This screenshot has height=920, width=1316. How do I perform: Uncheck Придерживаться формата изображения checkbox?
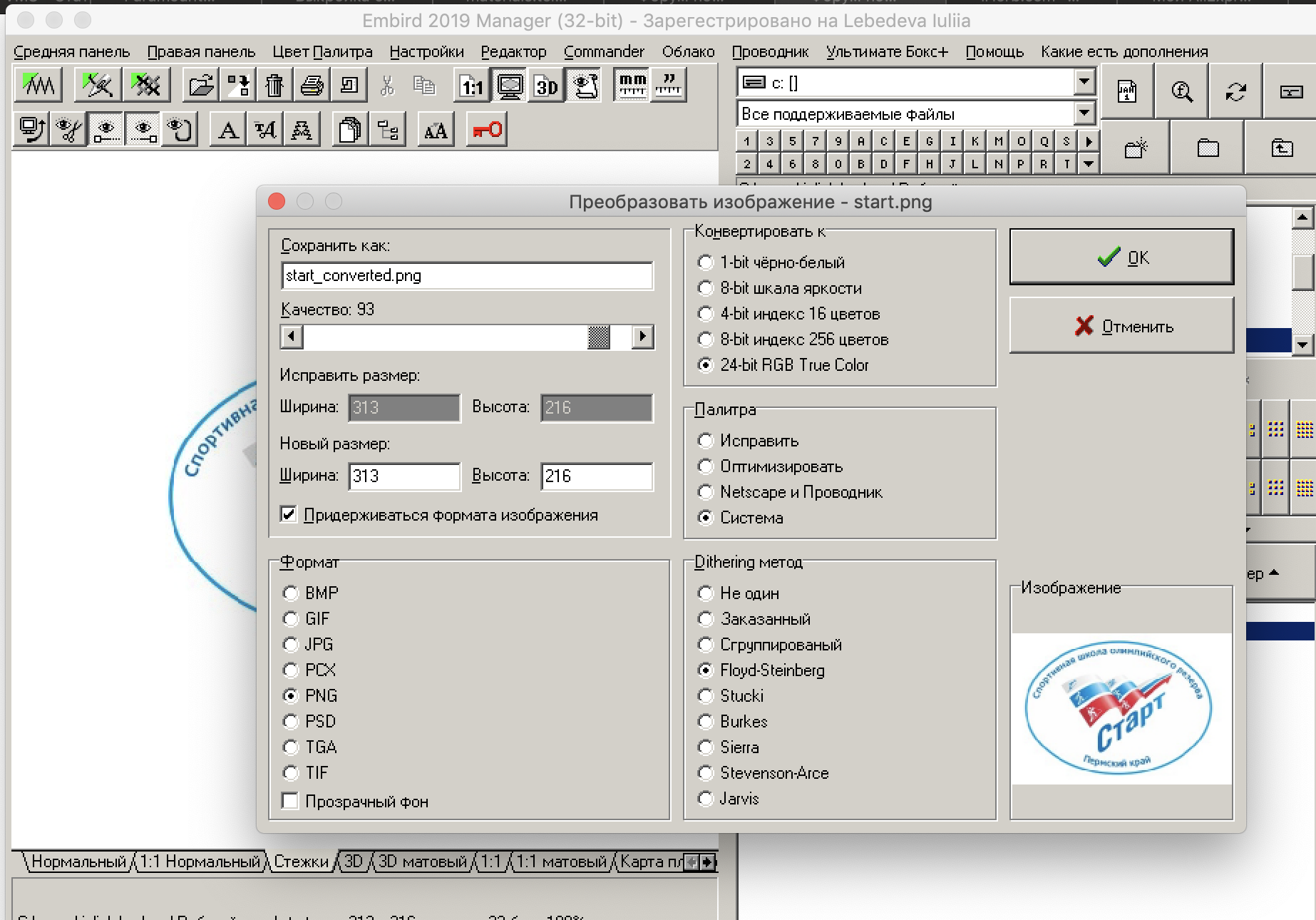[x=289, y=515]
